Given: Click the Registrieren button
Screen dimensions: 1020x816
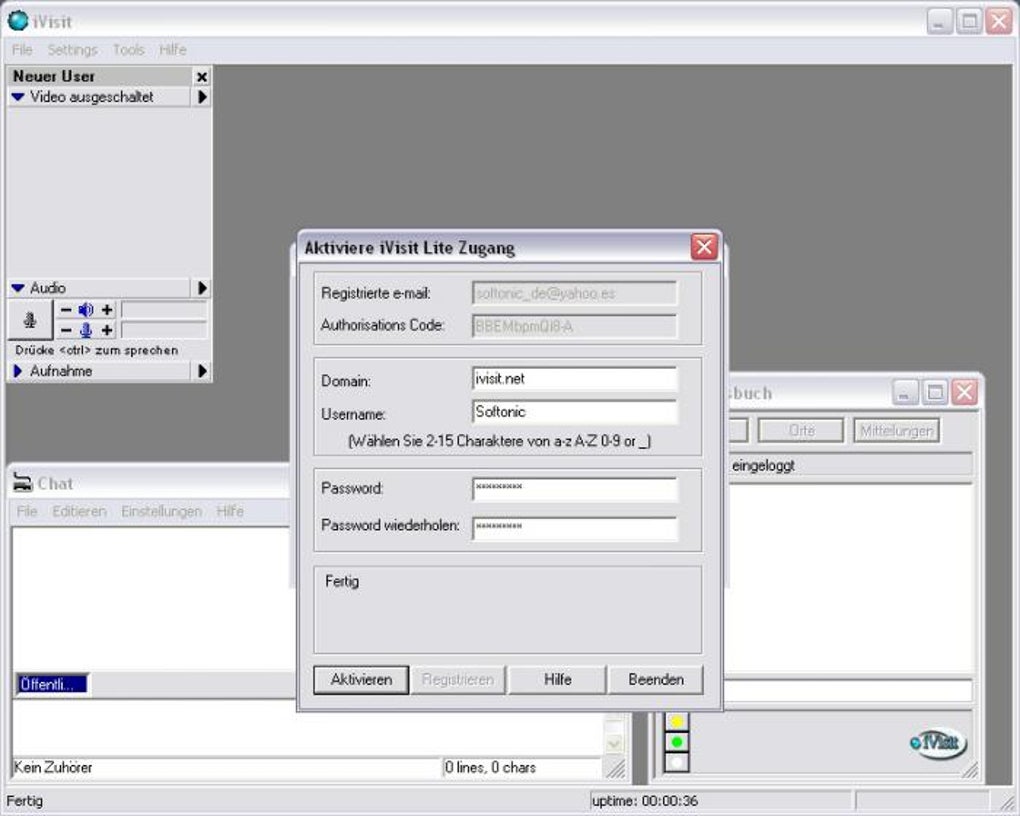Looking at the screenshot, I should point(458,680).
